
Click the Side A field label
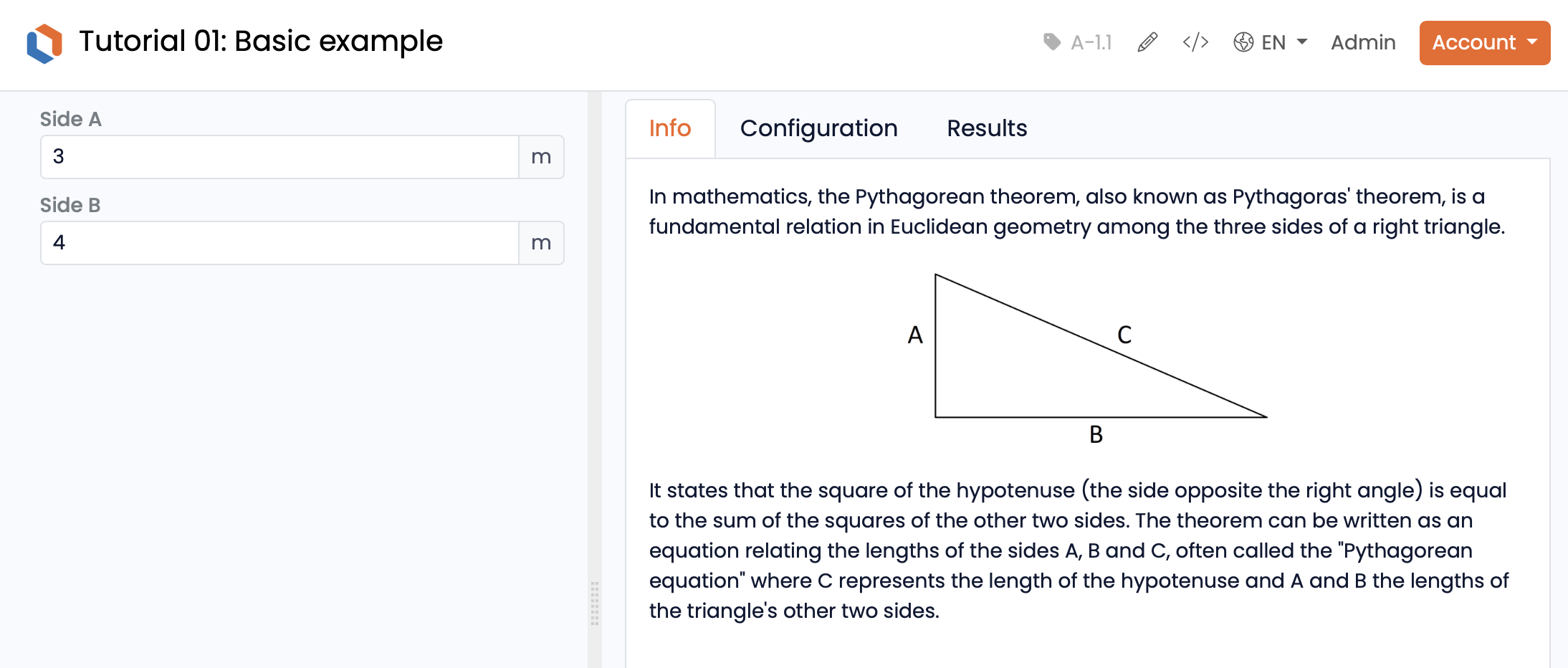click(x=70, y=119)
